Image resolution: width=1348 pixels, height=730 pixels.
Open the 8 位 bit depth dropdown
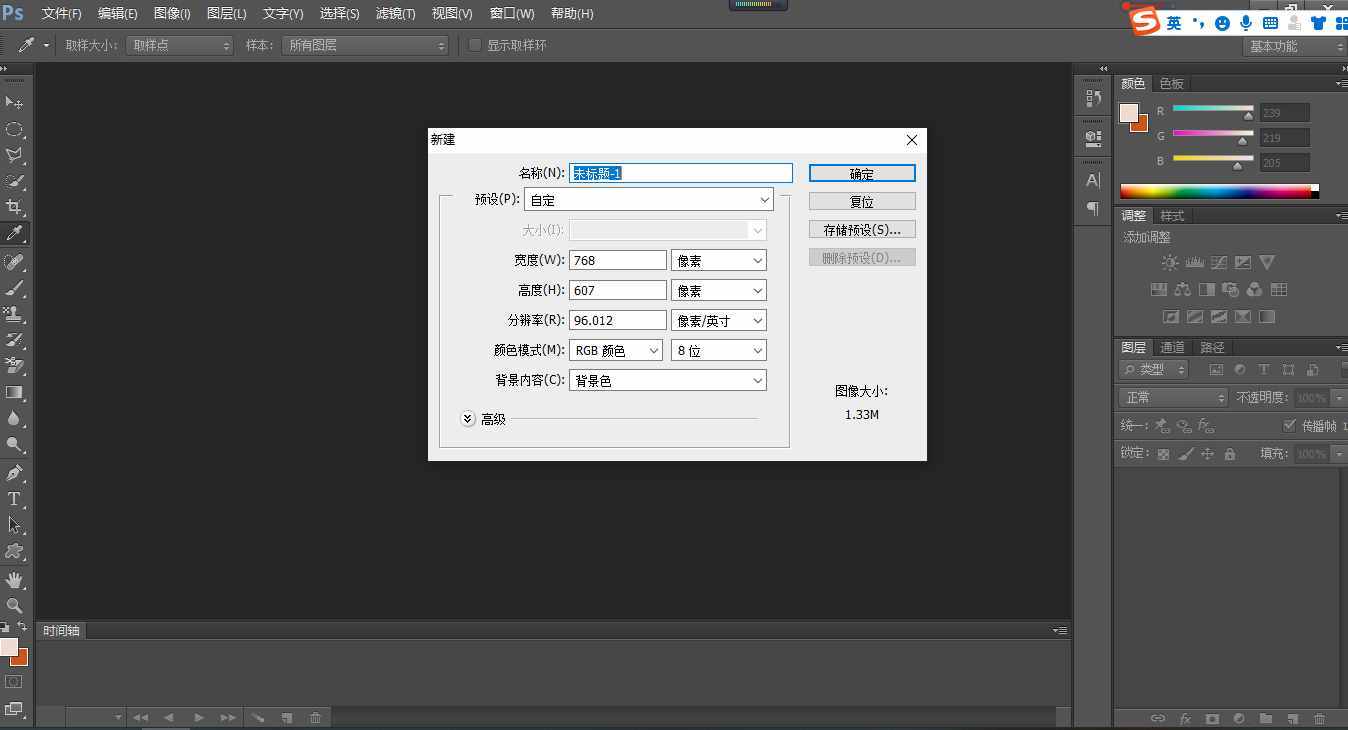(x=719, y=350)
